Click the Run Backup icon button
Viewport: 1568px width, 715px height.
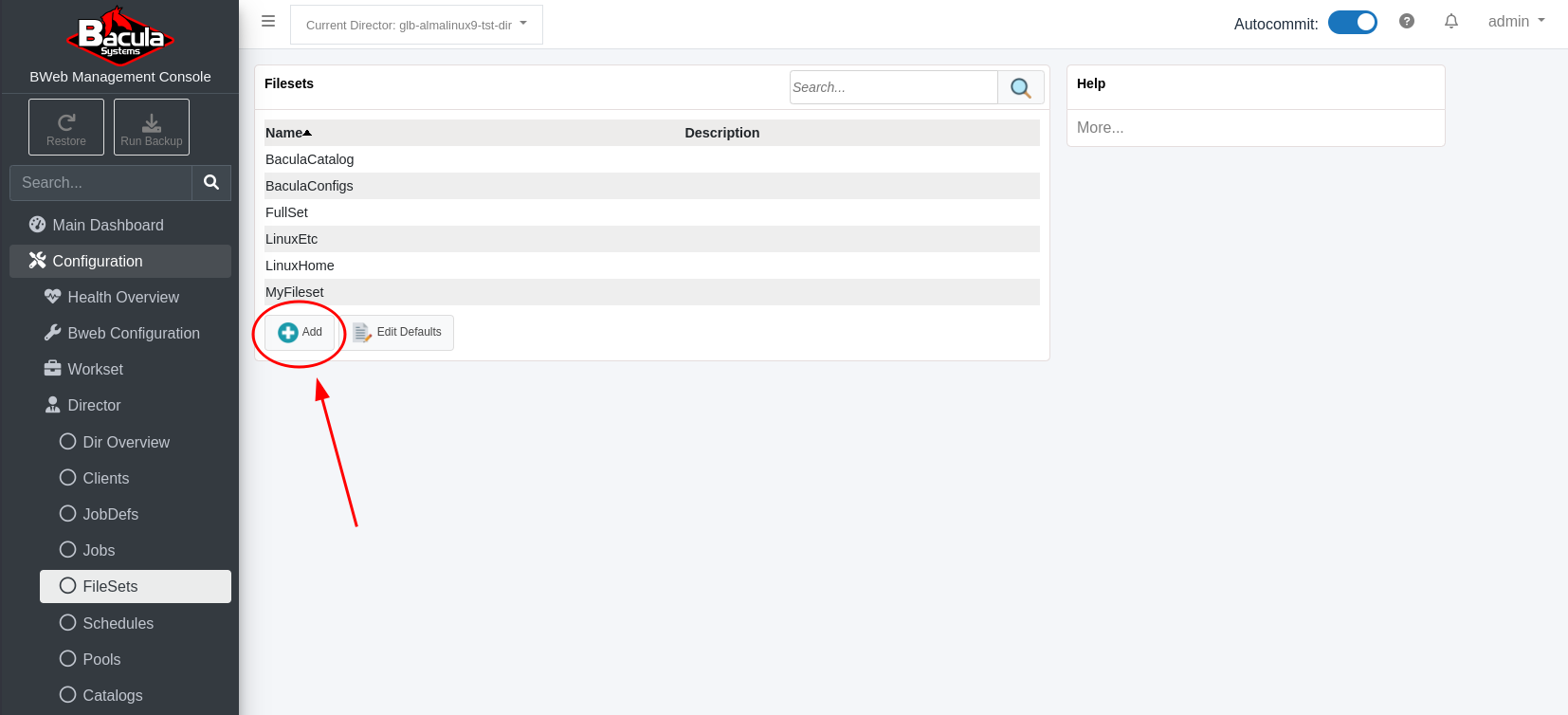152,127
